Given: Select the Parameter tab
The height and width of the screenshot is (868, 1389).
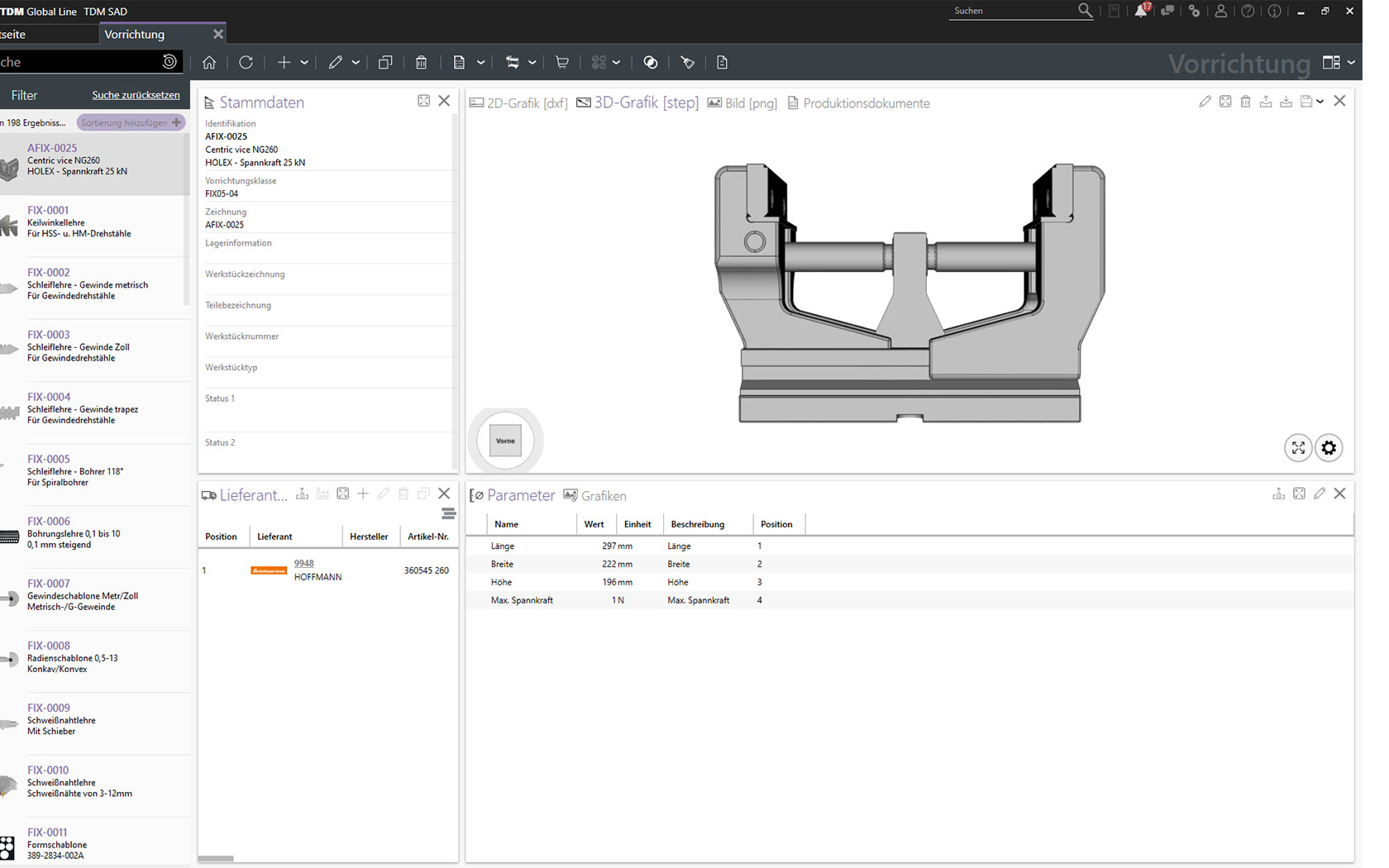Looking at the screenshot, I should click(513, 495).
